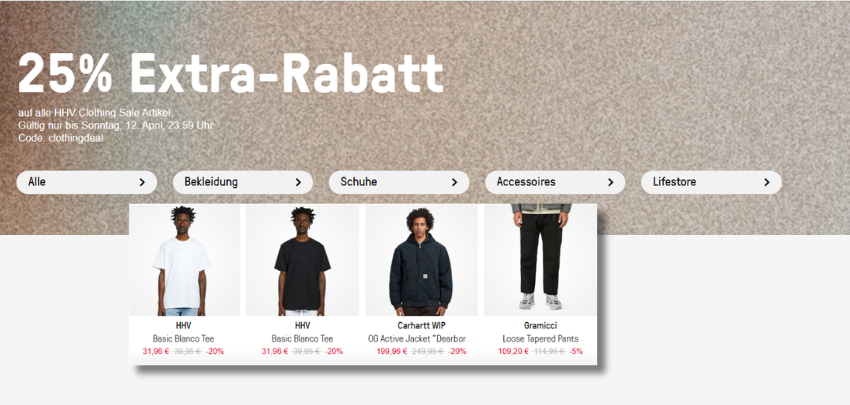Click the chevron arrow in the Alle pill
The height and width of the screenshot is (405, 850).
[x=142, y=182]
